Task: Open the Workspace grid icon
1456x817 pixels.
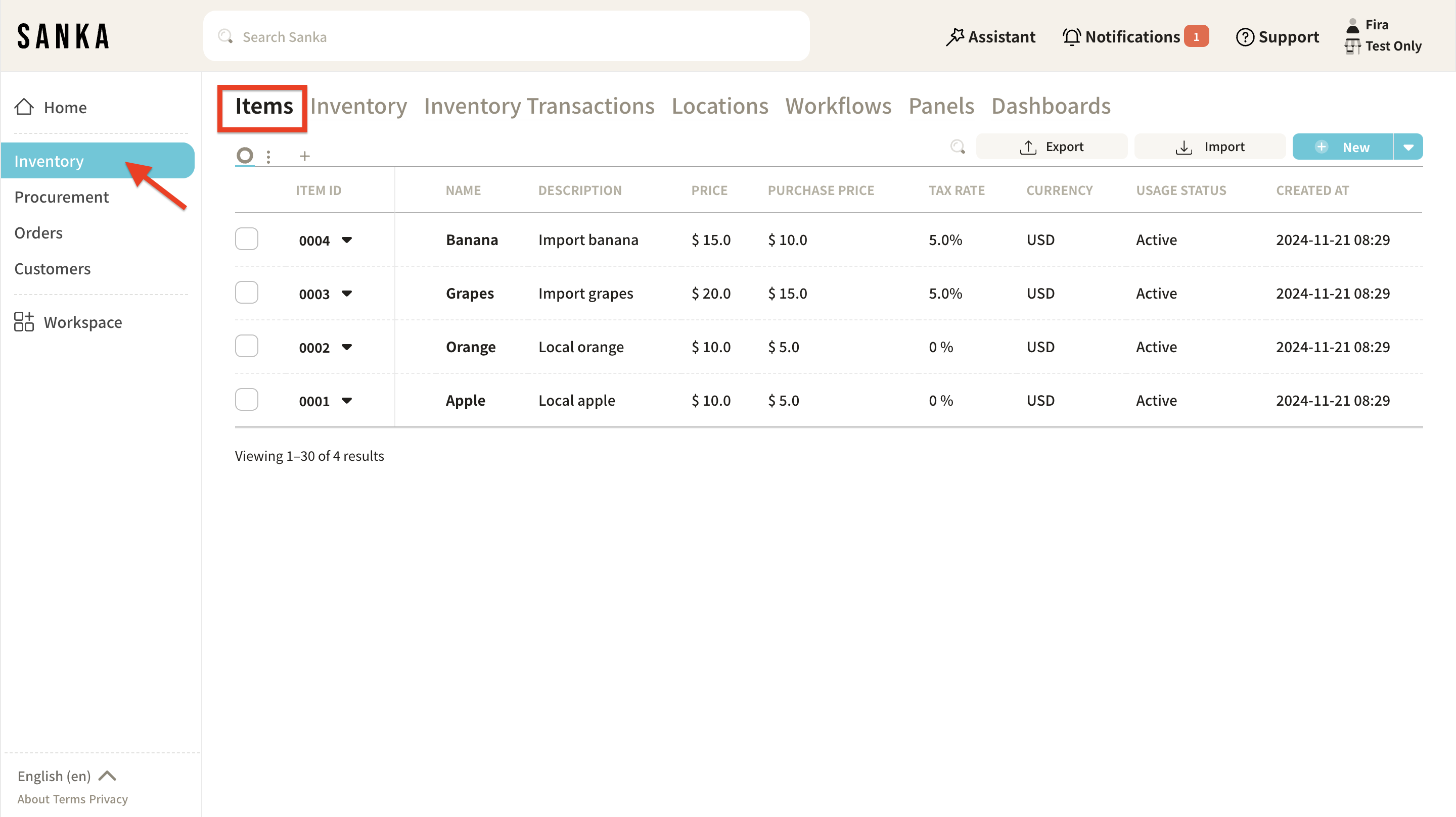Action: click(x=24, y=322)
